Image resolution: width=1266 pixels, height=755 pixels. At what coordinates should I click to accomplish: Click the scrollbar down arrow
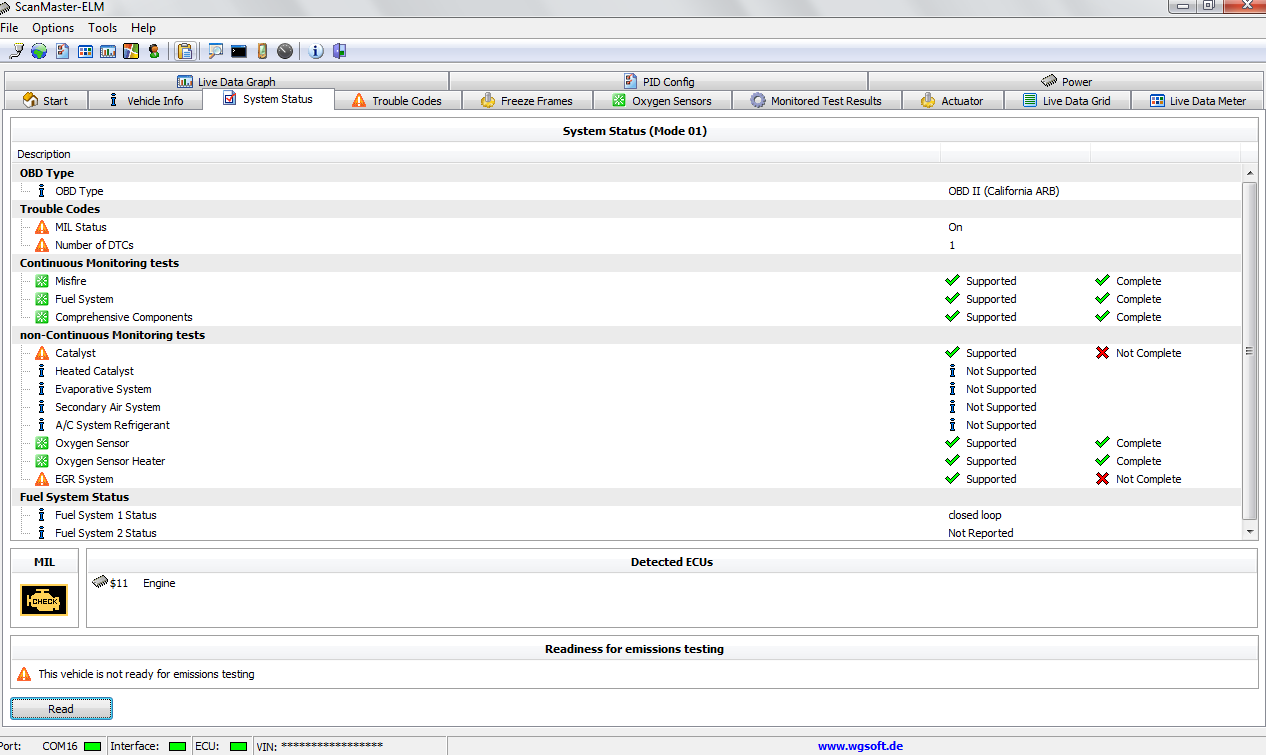[x=1249, y=532]
